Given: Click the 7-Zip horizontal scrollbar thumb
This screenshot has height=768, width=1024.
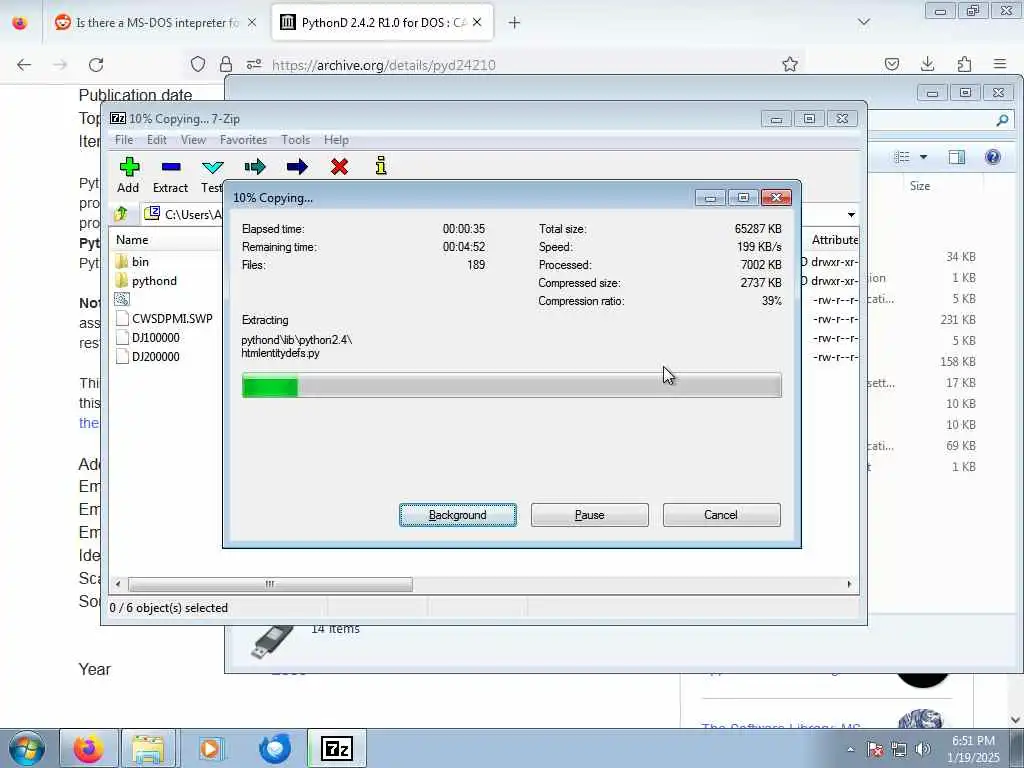Looking at the screenshot, I should tap(270, 584).
